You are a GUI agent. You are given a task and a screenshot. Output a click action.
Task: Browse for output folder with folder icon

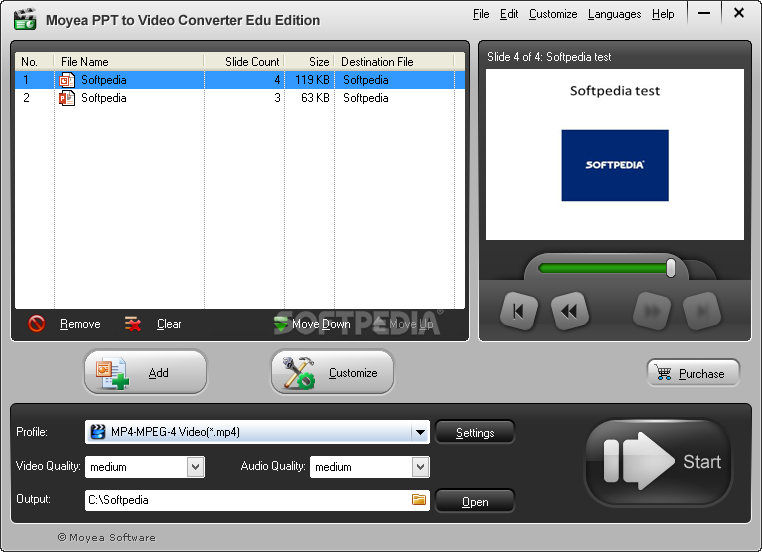point(418,500)
